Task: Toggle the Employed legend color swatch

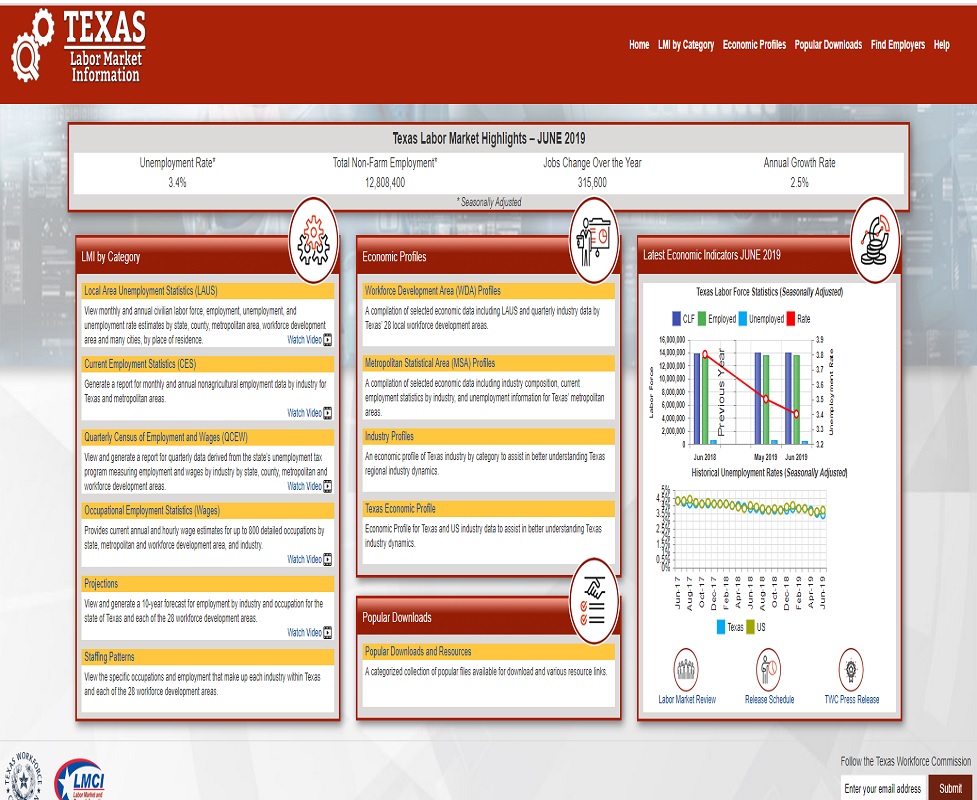Action: pyautogui.click(x=702, y=319)
